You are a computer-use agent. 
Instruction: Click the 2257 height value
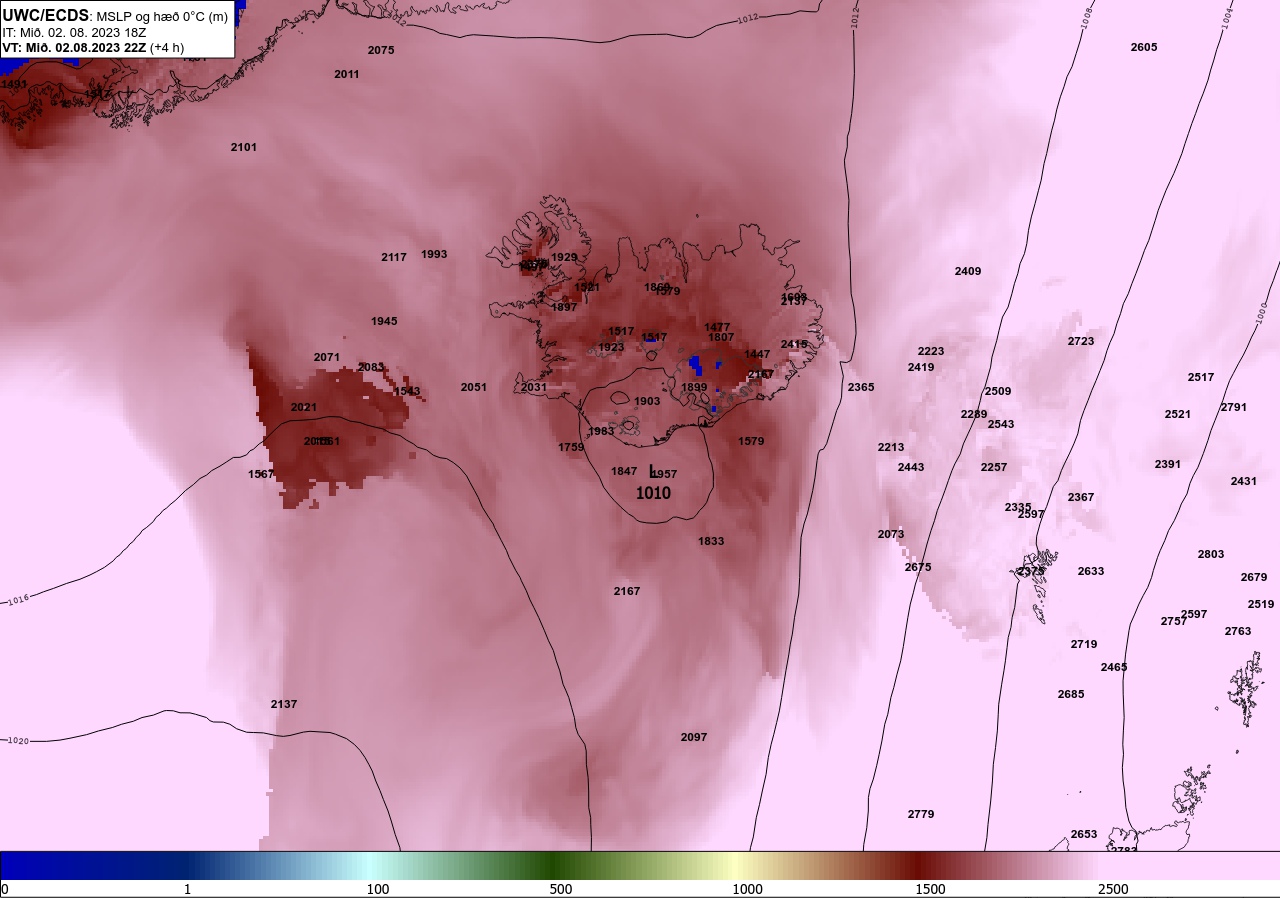(994, 467)
